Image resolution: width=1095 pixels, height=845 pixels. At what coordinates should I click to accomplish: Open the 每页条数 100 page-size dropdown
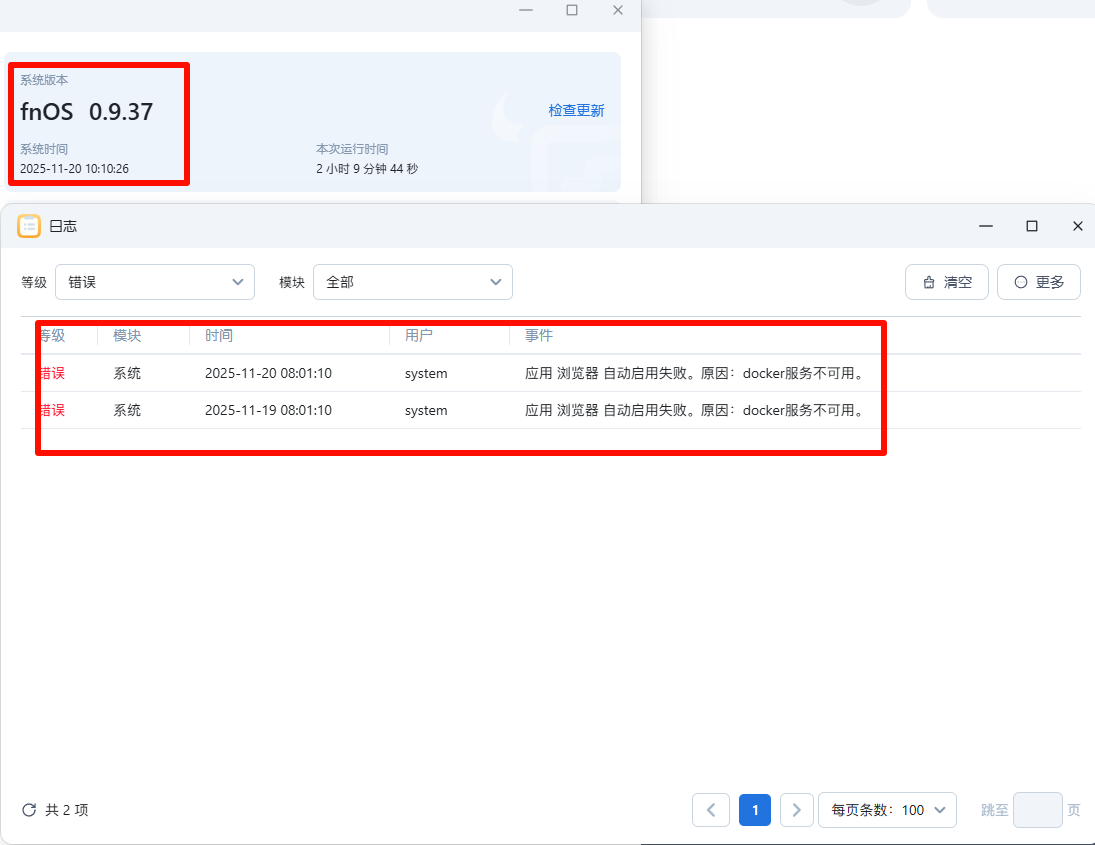coord(887,810)
